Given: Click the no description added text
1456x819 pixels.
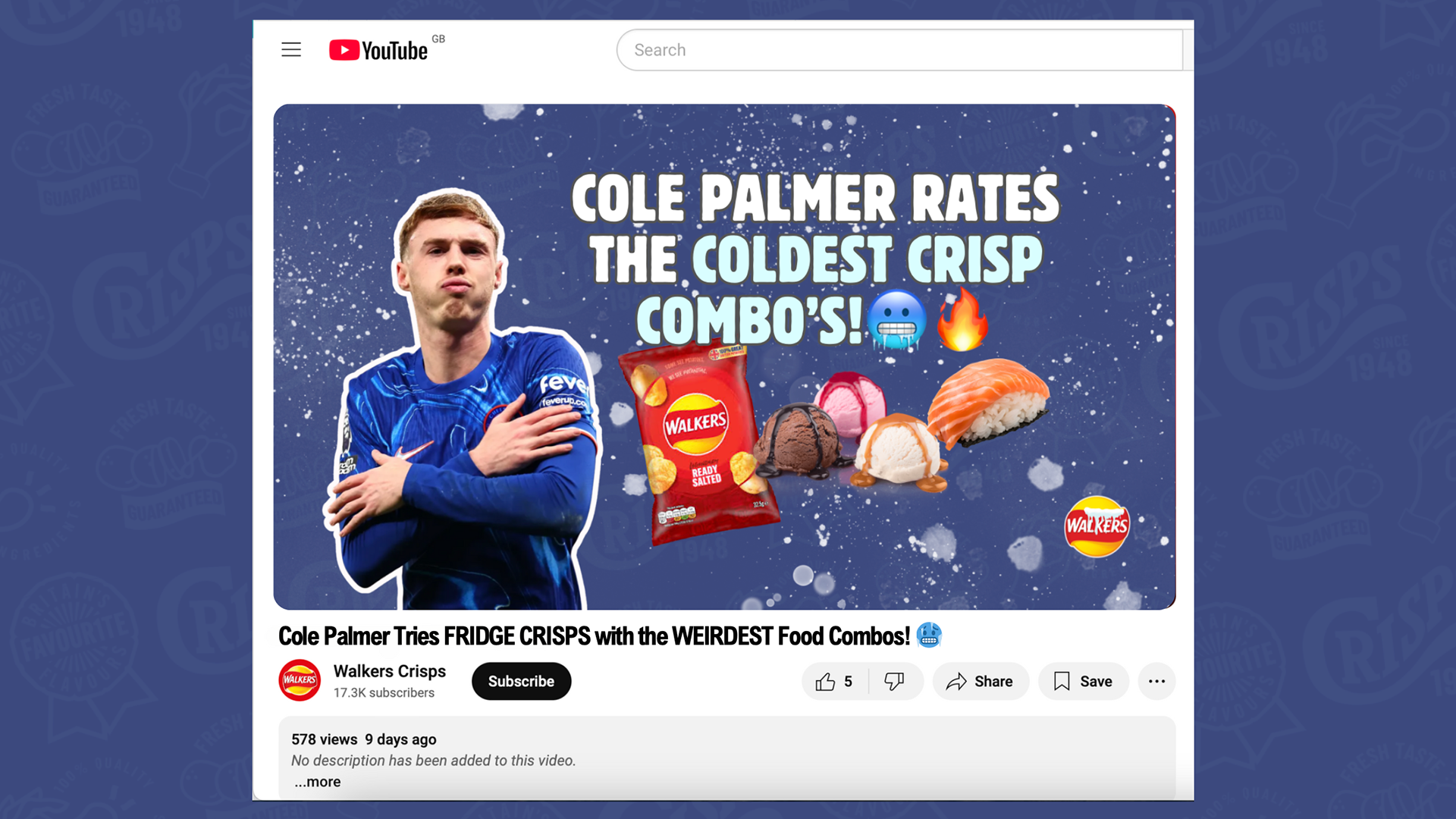Looking at the screenshot, I should pos(434,761).
